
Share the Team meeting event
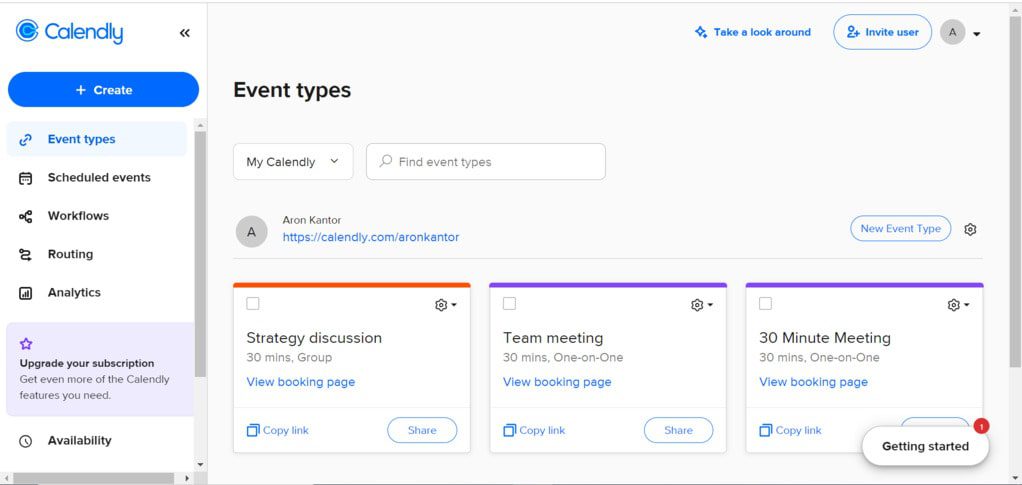point(679,430)
